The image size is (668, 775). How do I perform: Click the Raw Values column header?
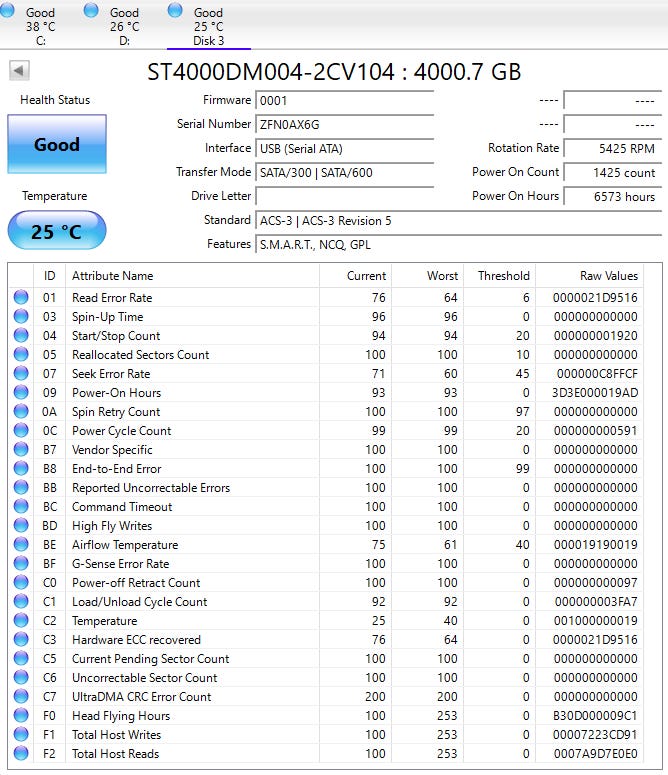pyautogui.click(x=589, y=276)
